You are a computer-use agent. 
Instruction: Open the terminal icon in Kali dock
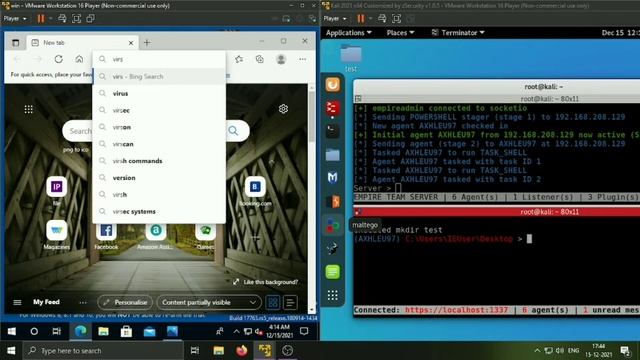(x=333, y=131)
